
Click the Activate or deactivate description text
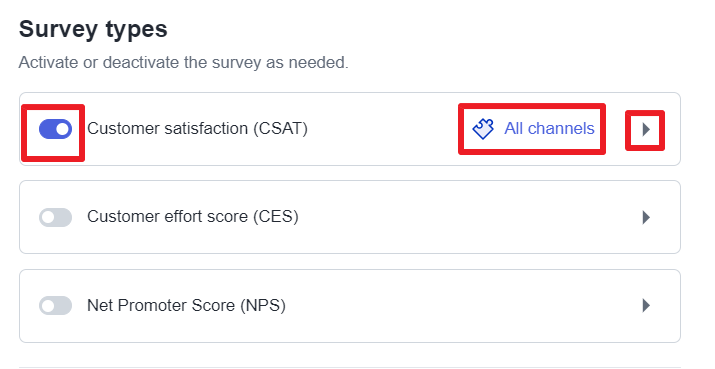[x=183, y=62]
